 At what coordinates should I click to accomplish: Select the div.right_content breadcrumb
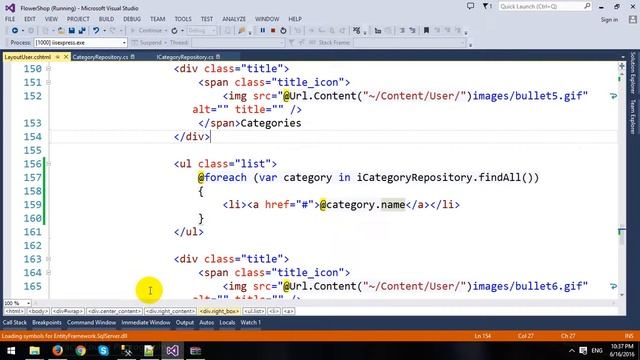(x=170, y=311)
